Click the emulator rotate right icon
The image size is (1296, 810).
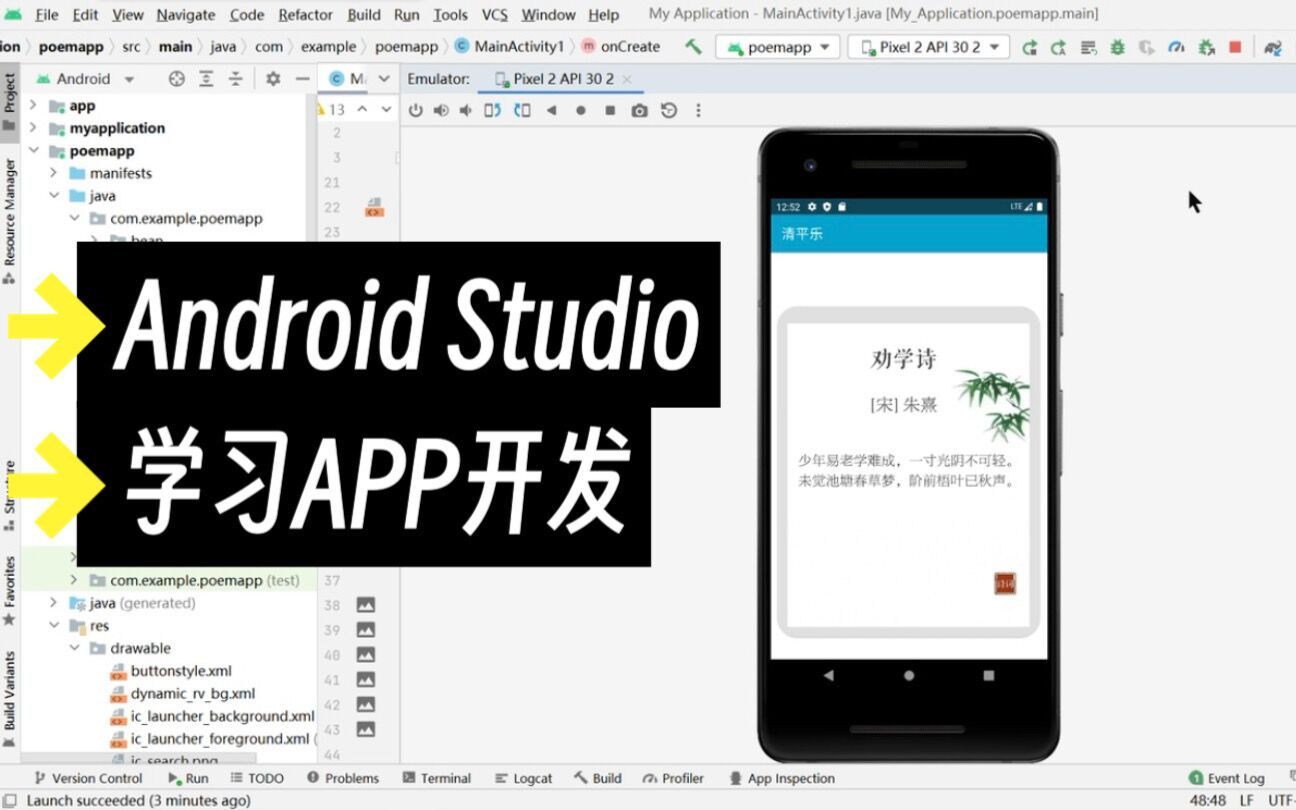[x=521, y=111]
